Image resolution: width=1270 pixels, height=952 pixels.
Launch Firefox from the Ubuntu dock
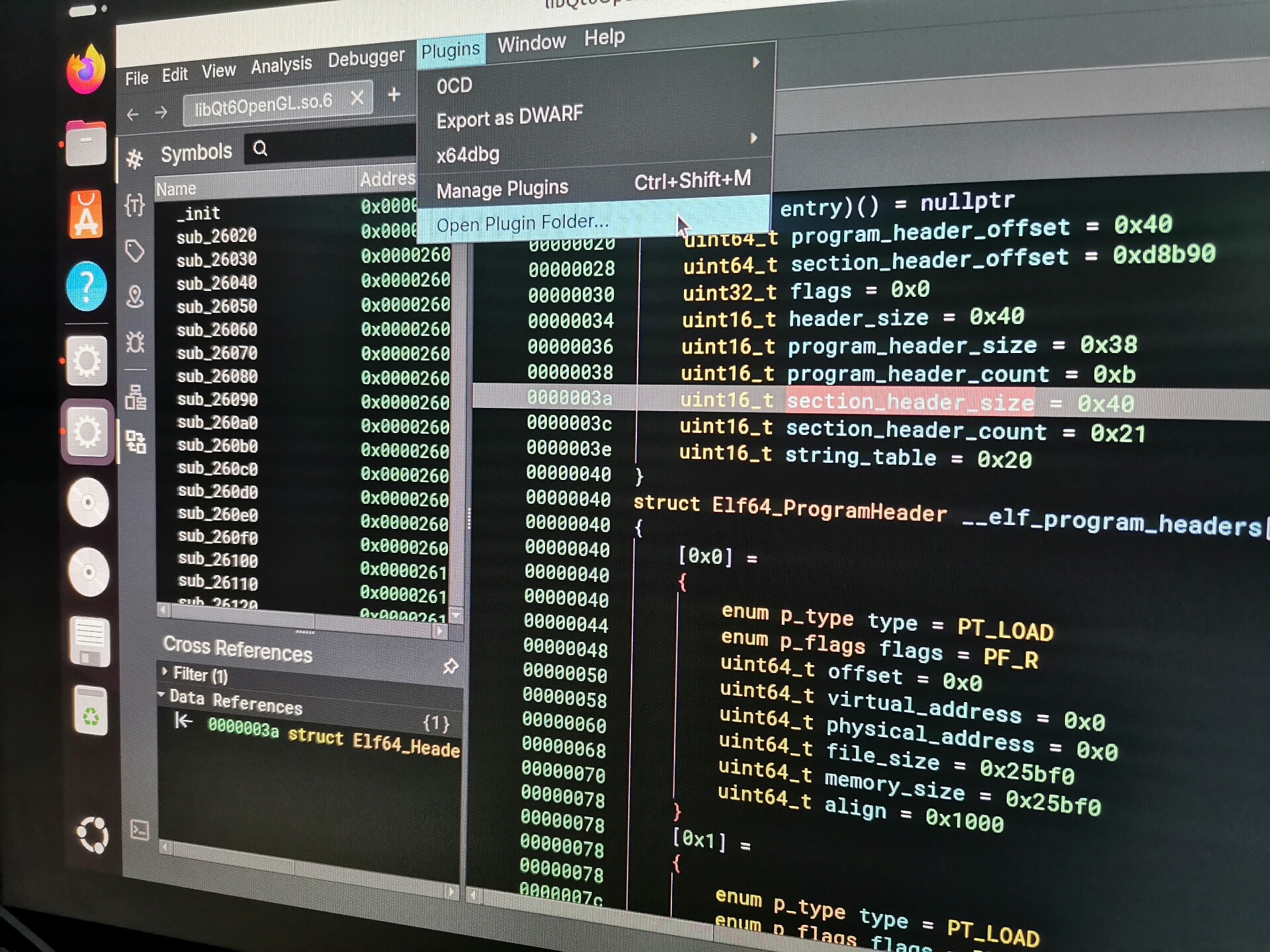(85, 70)
